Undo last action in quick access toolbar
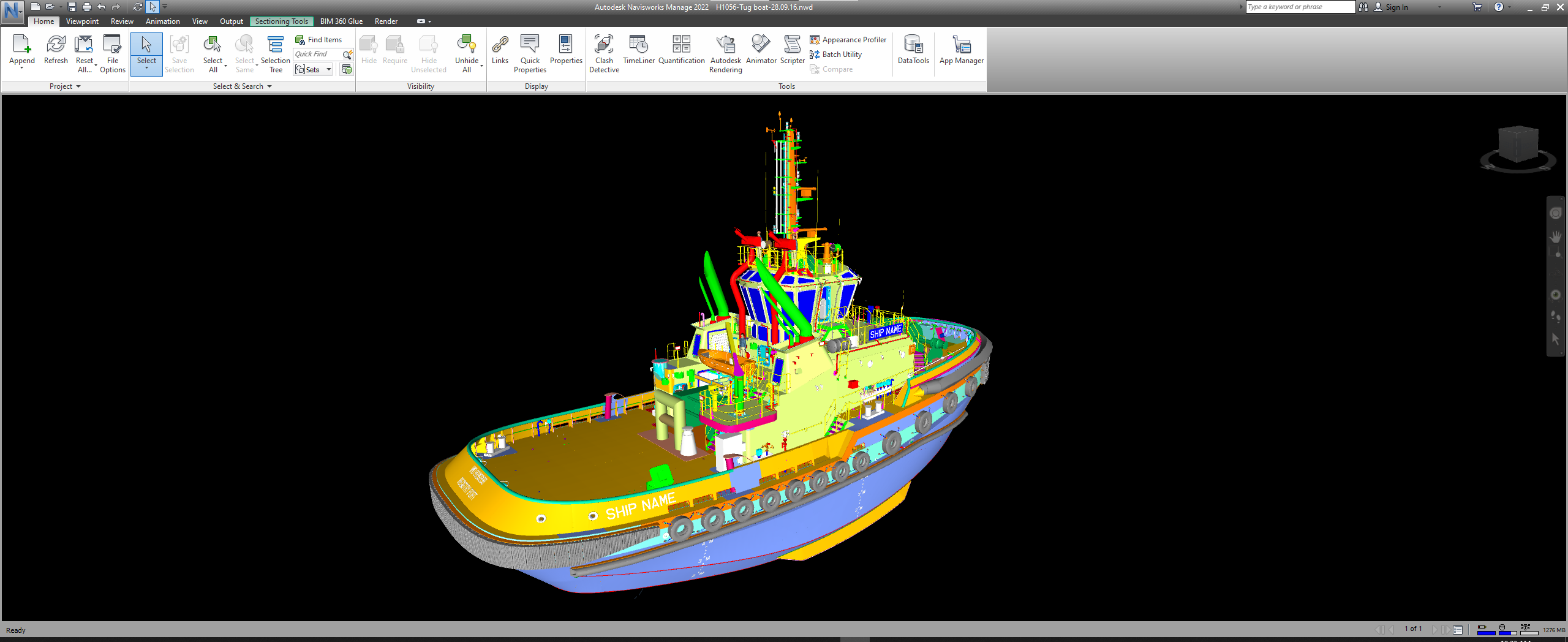 click(101, 7)
